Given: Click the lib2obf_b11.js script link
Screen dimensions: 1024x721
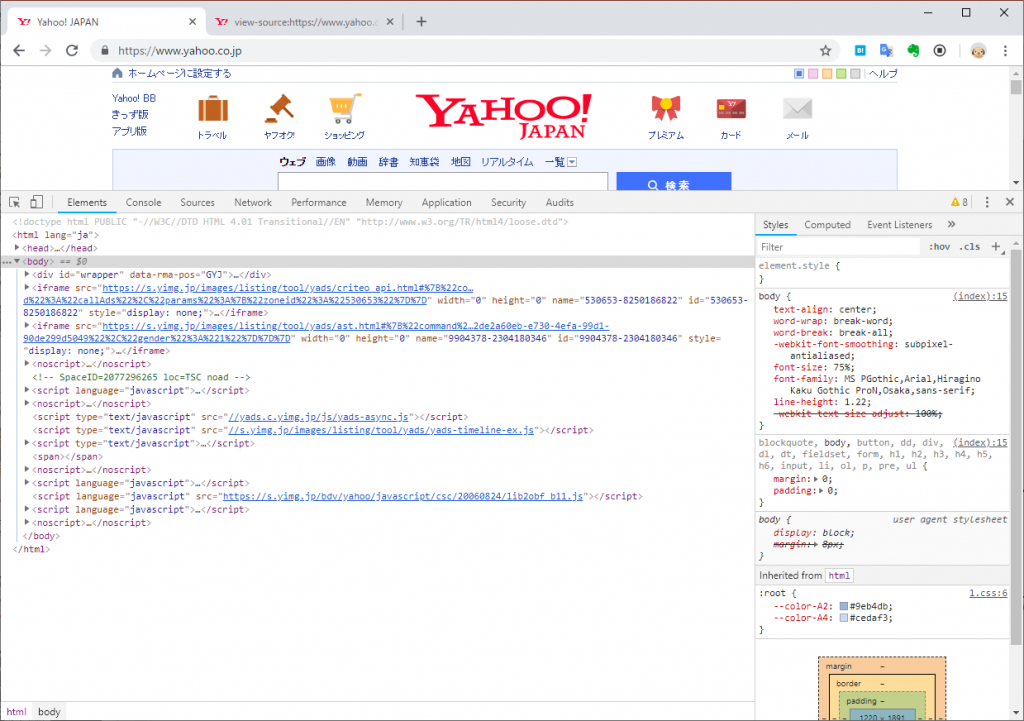Looking at the screenshot, I should 403,496.
